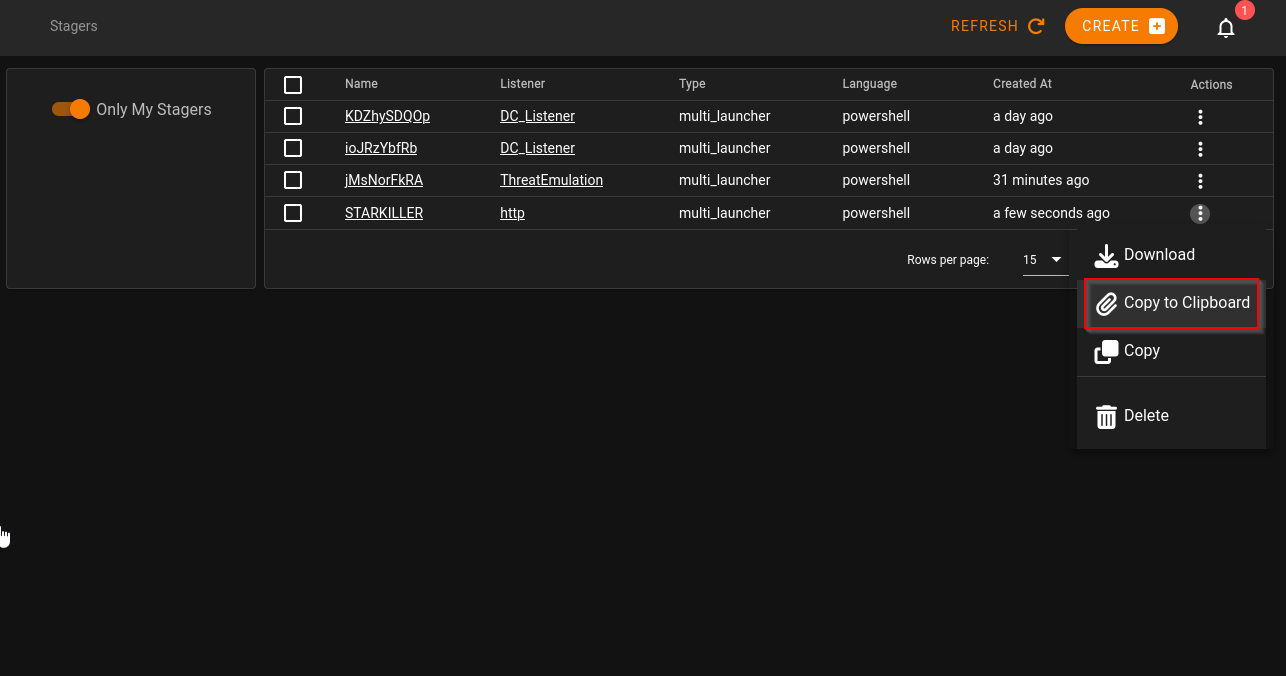The image size is (1286, 676).
Task: Open DC_Listener link in ioJRzYbfRb row
Action: pos(537,148)
